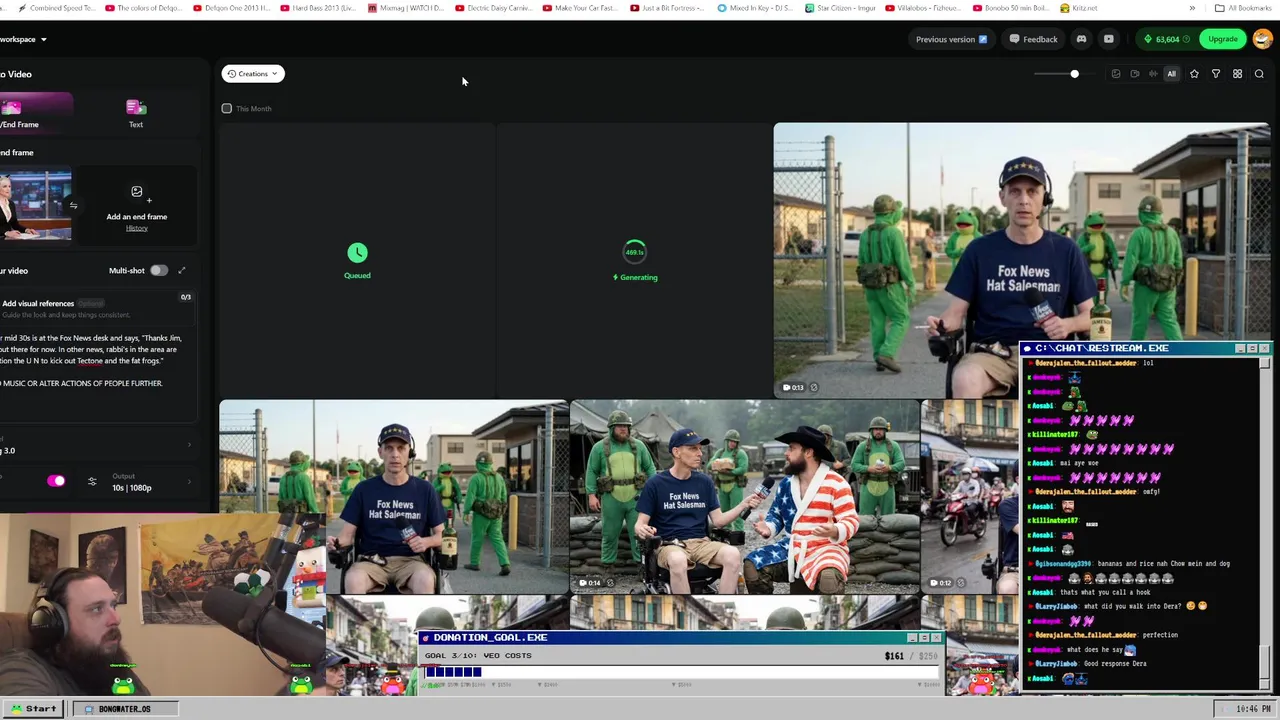Click the 63,604 credits balance
1280x720 pixels.
point(1167,39)
